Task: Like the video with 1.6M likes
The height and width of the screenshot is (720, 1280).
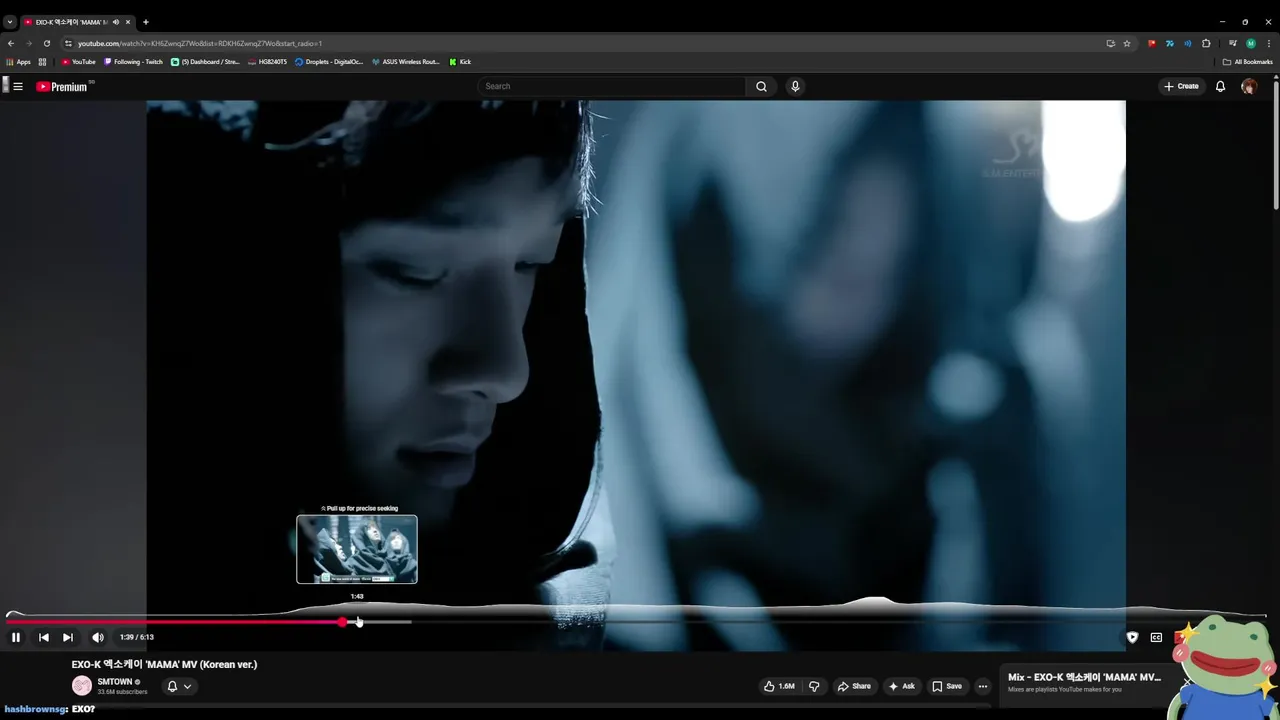Action: point(779,686)
